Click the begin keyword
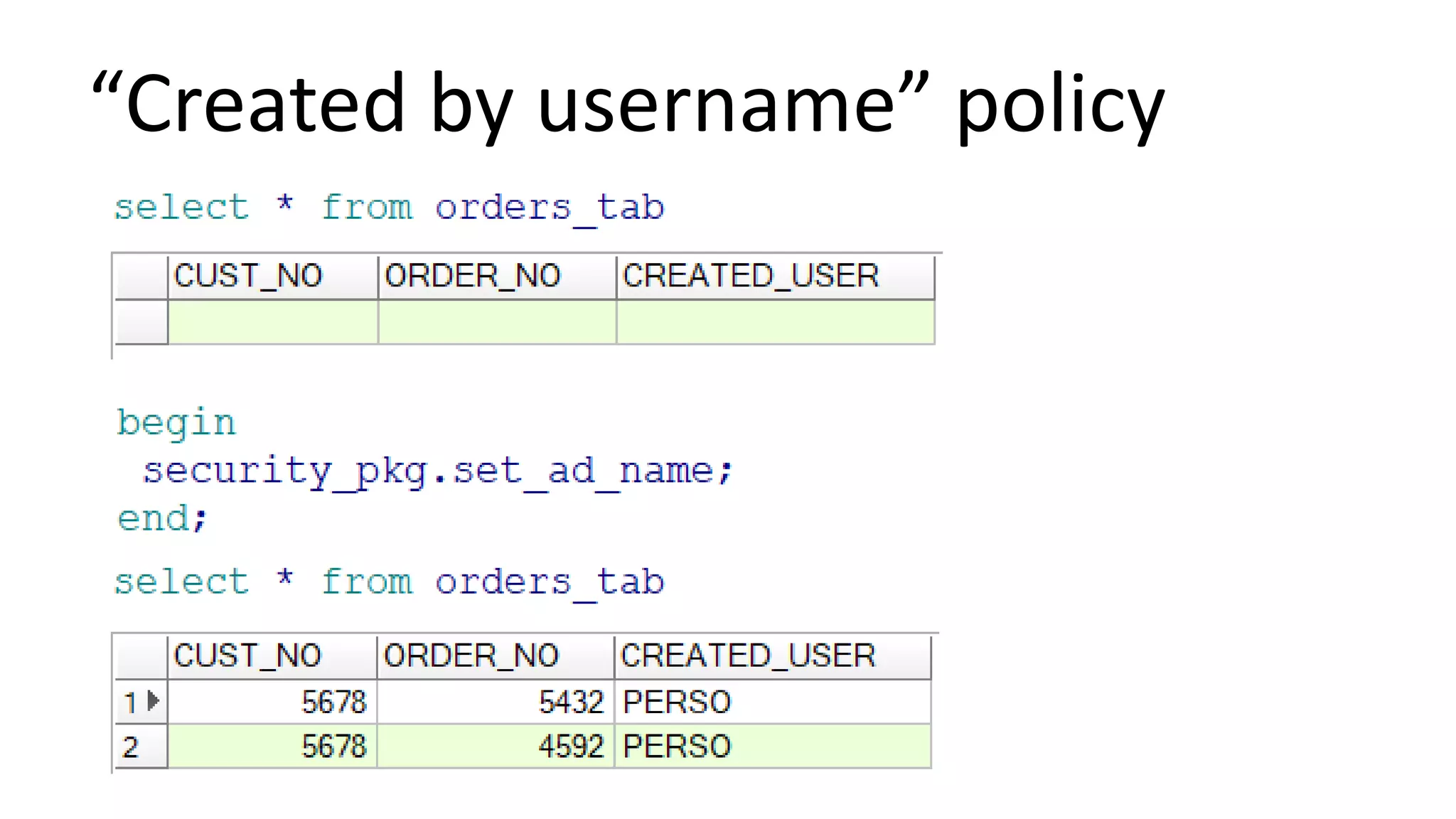This screenshot has width=1456, height=819. click(x=176, y=424)
